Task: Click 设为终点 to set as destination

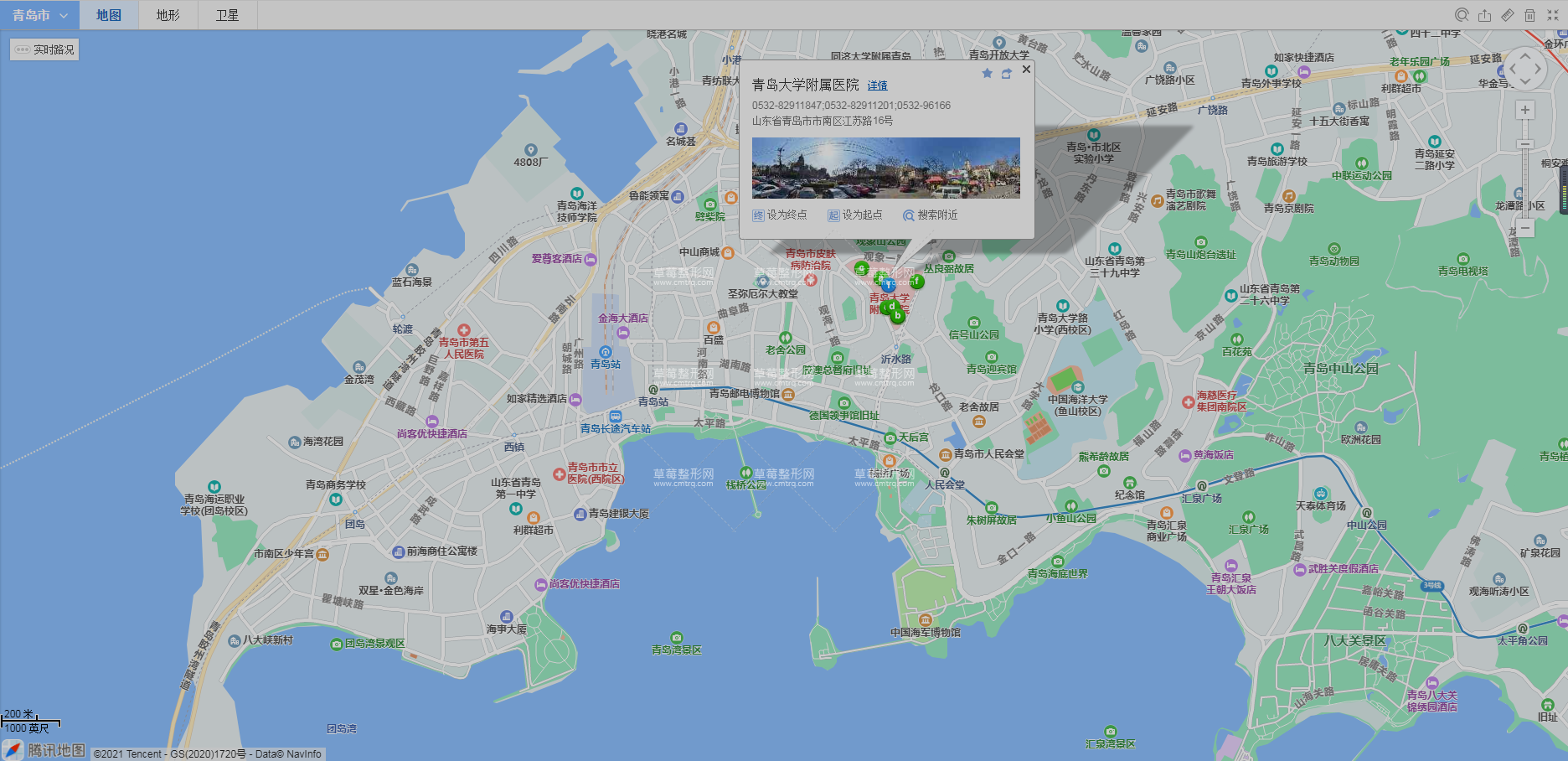Action: pyautogui.click(x=780, y=215)
